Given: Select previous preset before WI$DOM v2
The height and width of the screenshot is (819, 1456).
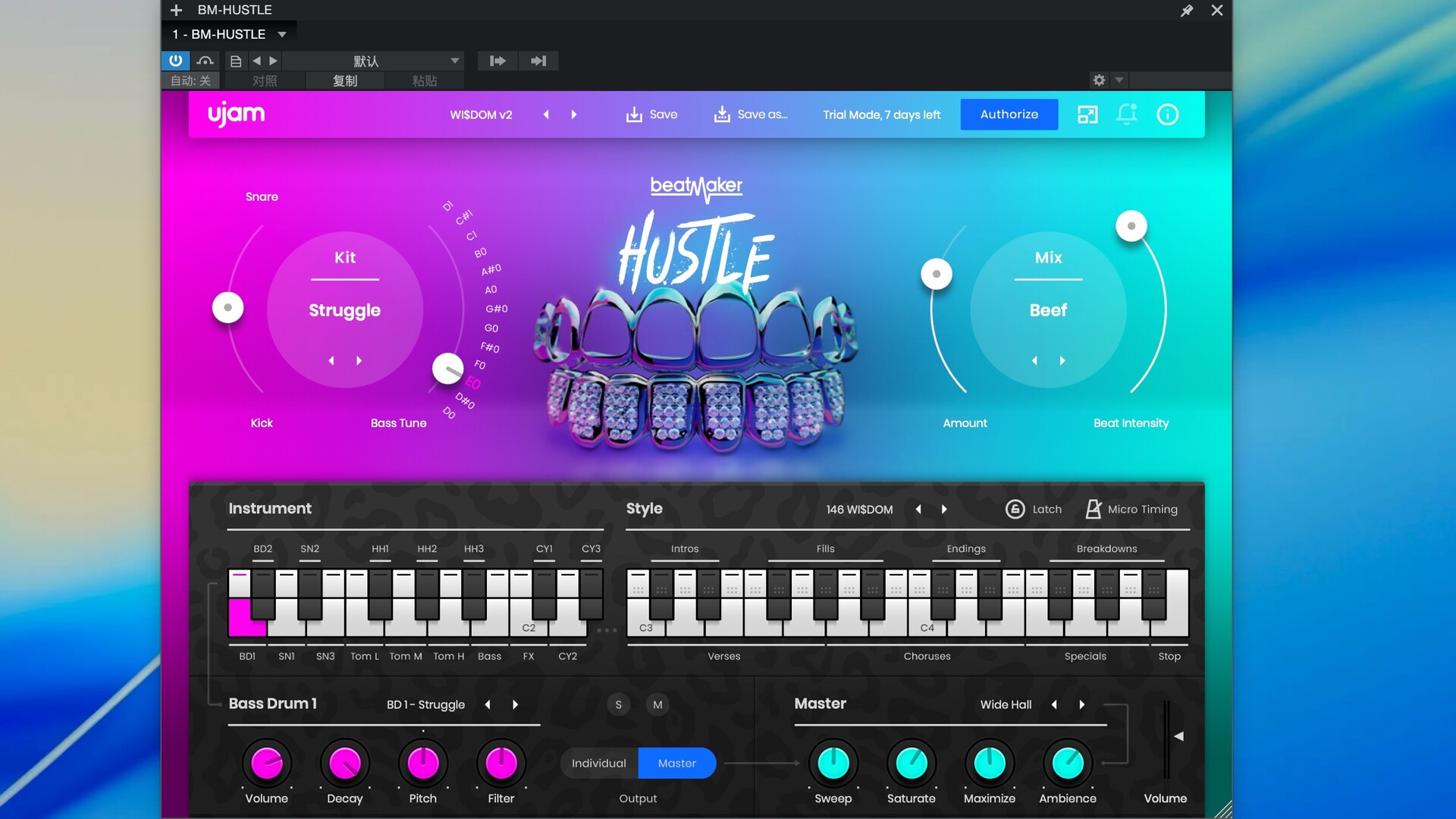Looking at the screenshot, I should click(x=546, y=115).
